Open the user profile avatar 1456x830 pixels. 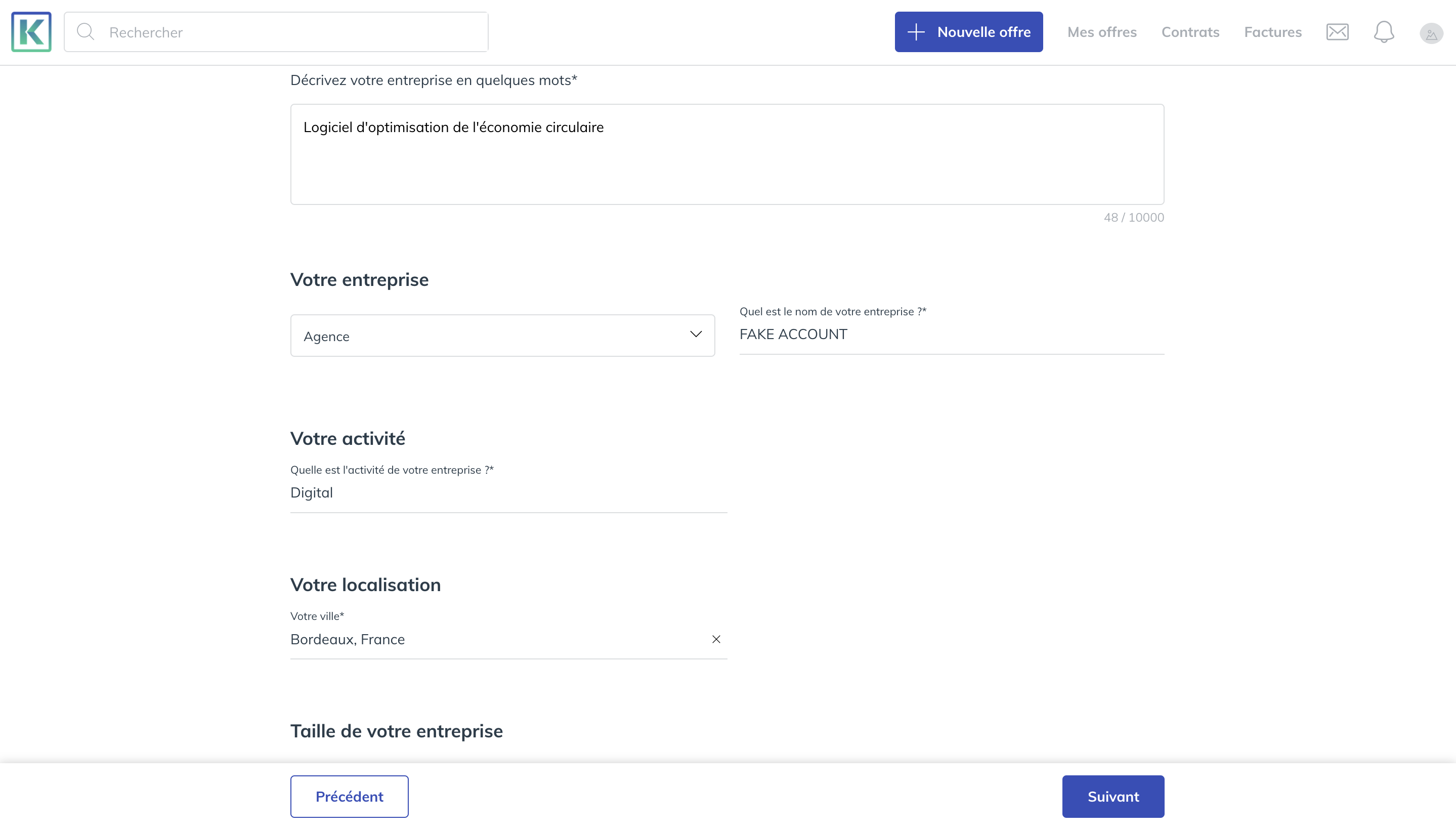click(1431, 33)
